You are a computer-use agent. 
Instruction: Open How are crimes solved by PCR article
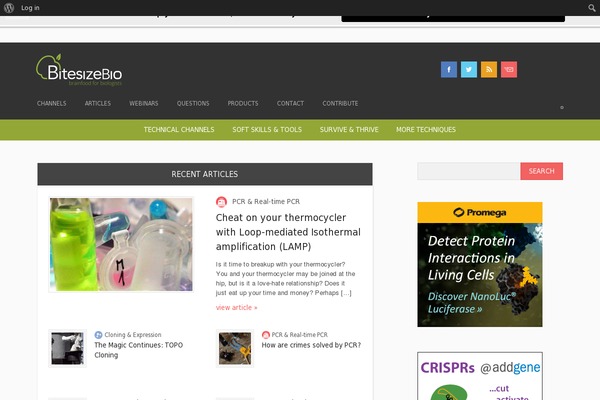(311, 345)
